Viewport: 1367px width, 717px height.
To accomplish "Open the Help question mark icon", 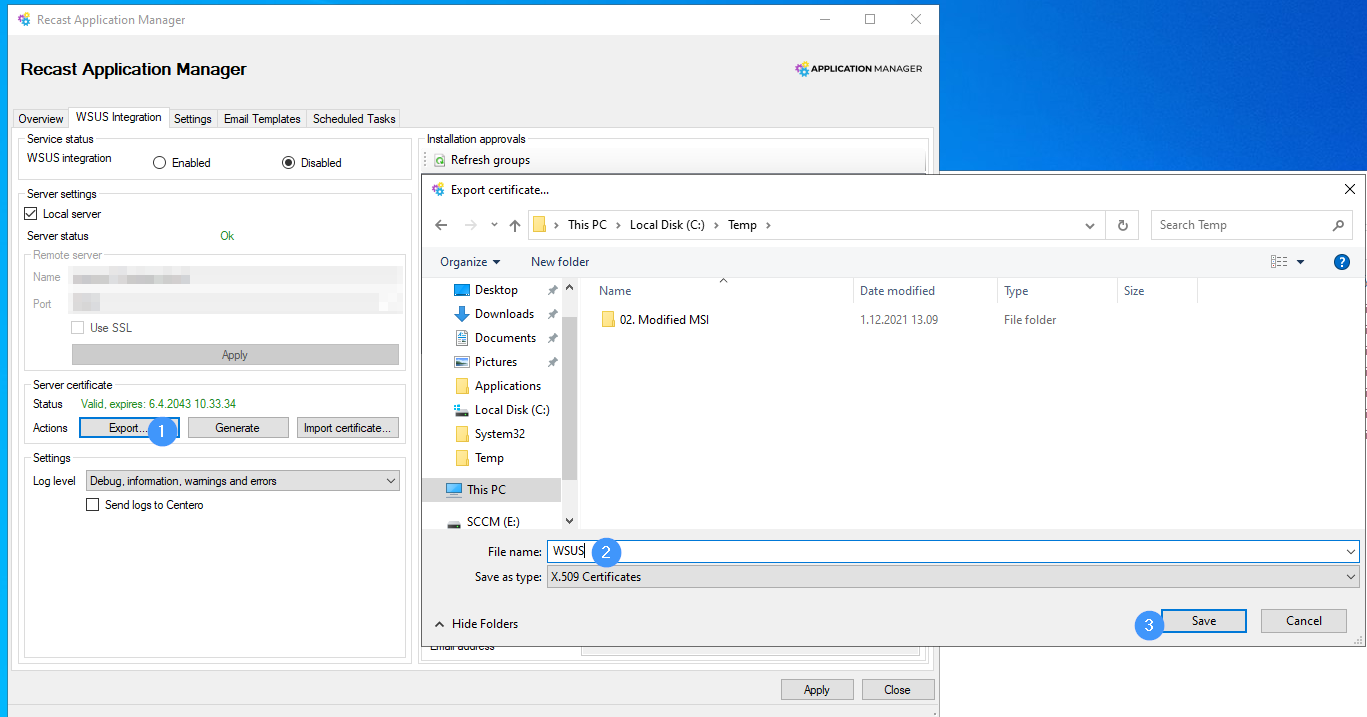I will click(1342, 262).
